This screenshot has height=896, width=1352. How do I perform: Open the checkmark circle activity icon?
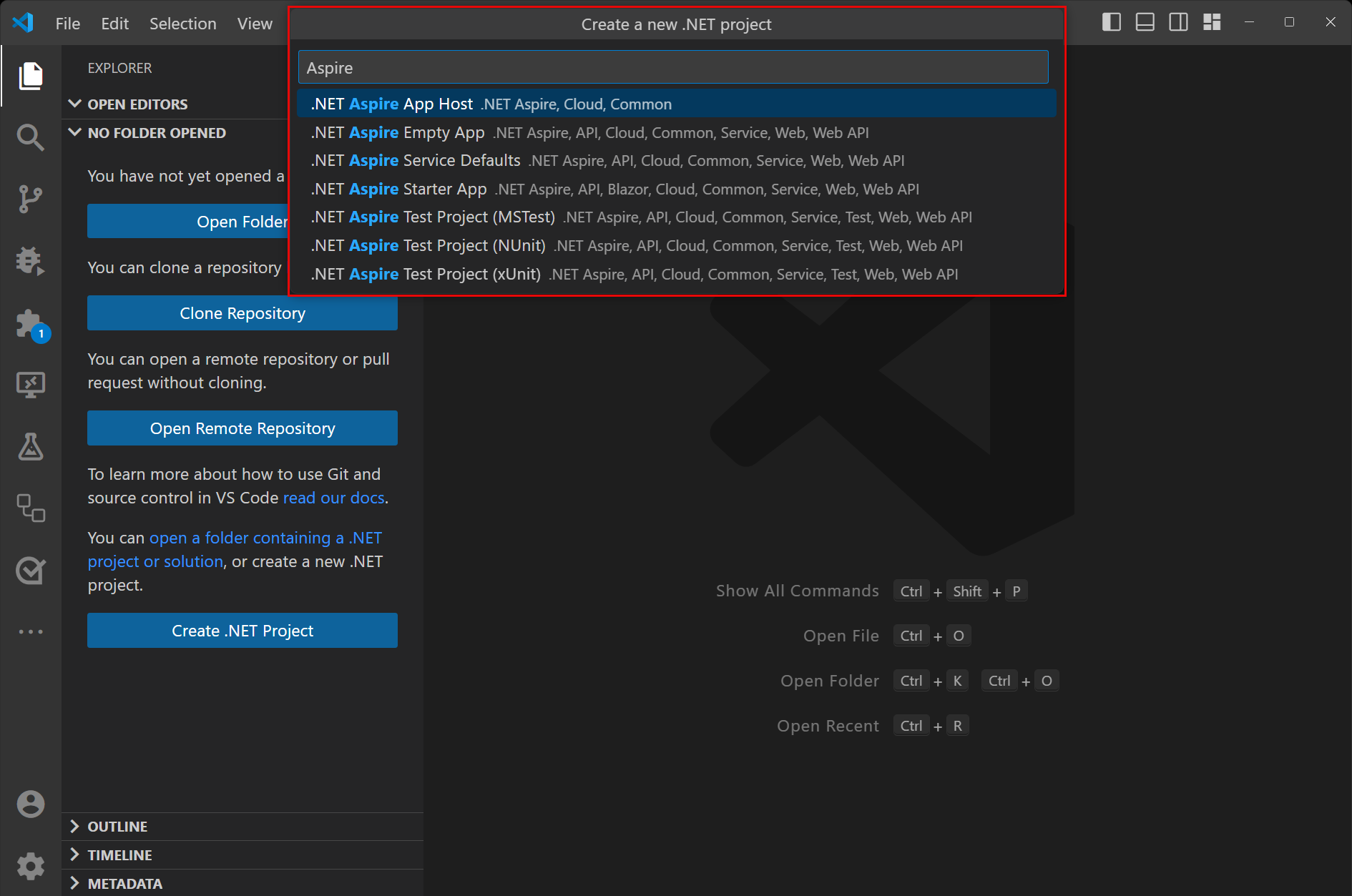point(30,570)
